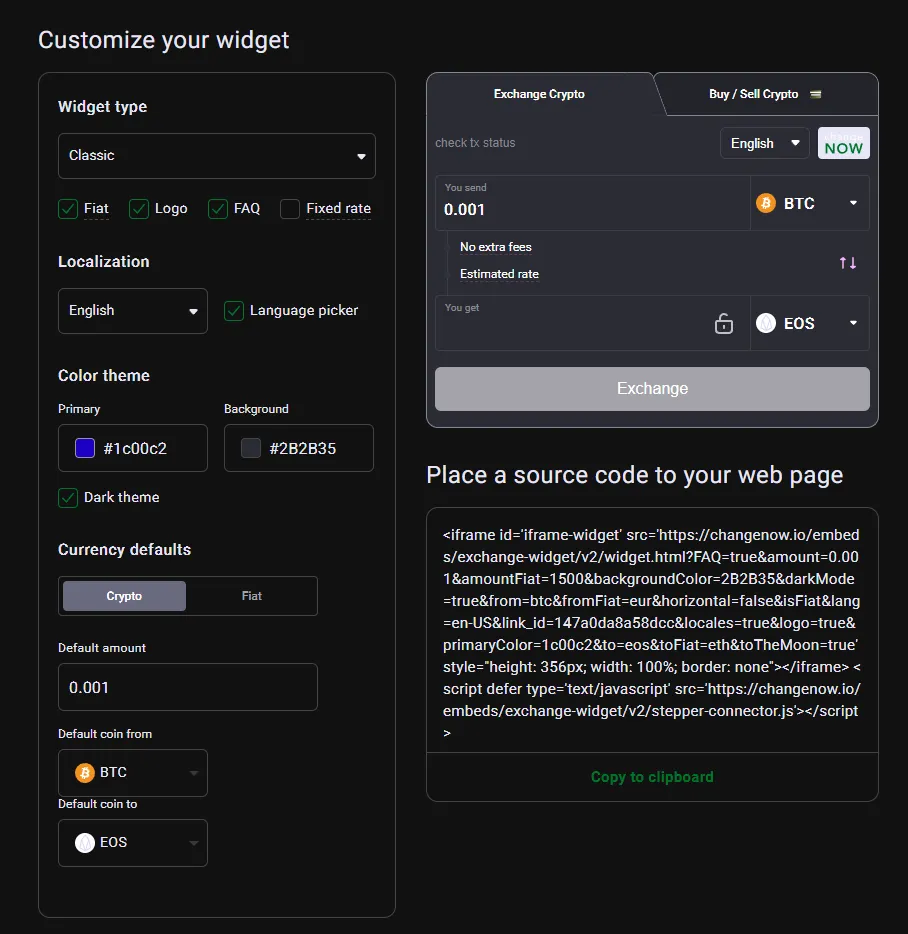Open the Default coin from dropdown
This screenshot has width=908, height=934.
tap(133, 773)
